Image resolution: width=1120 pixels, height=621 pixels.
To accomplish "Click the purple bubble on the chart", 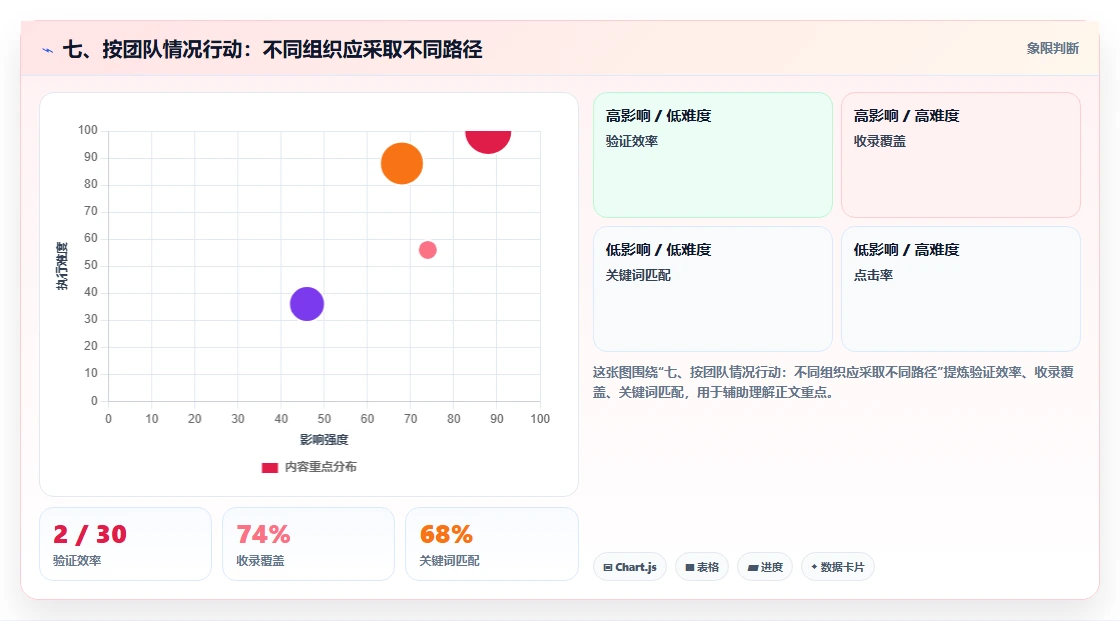I will coord(307,304).
